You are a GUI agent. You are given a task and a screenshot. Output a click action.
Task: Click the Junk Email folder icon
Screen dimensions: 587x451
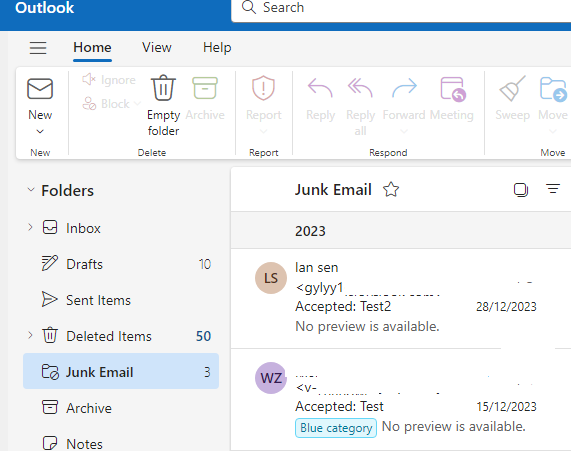click(x=50, y=372)
